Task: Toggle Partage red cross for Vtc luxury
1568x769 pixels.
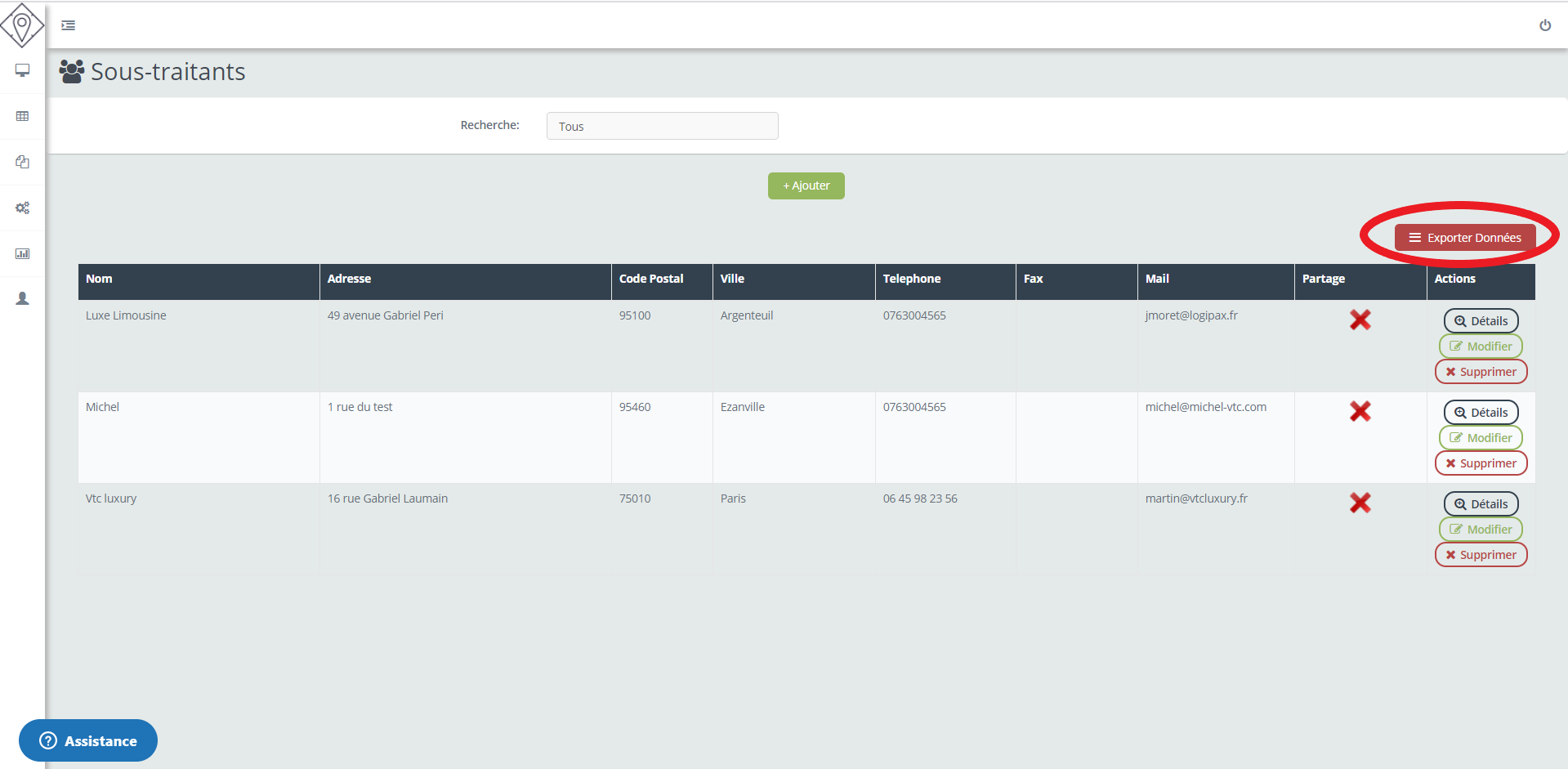Action: click(x=1360, y=503)
